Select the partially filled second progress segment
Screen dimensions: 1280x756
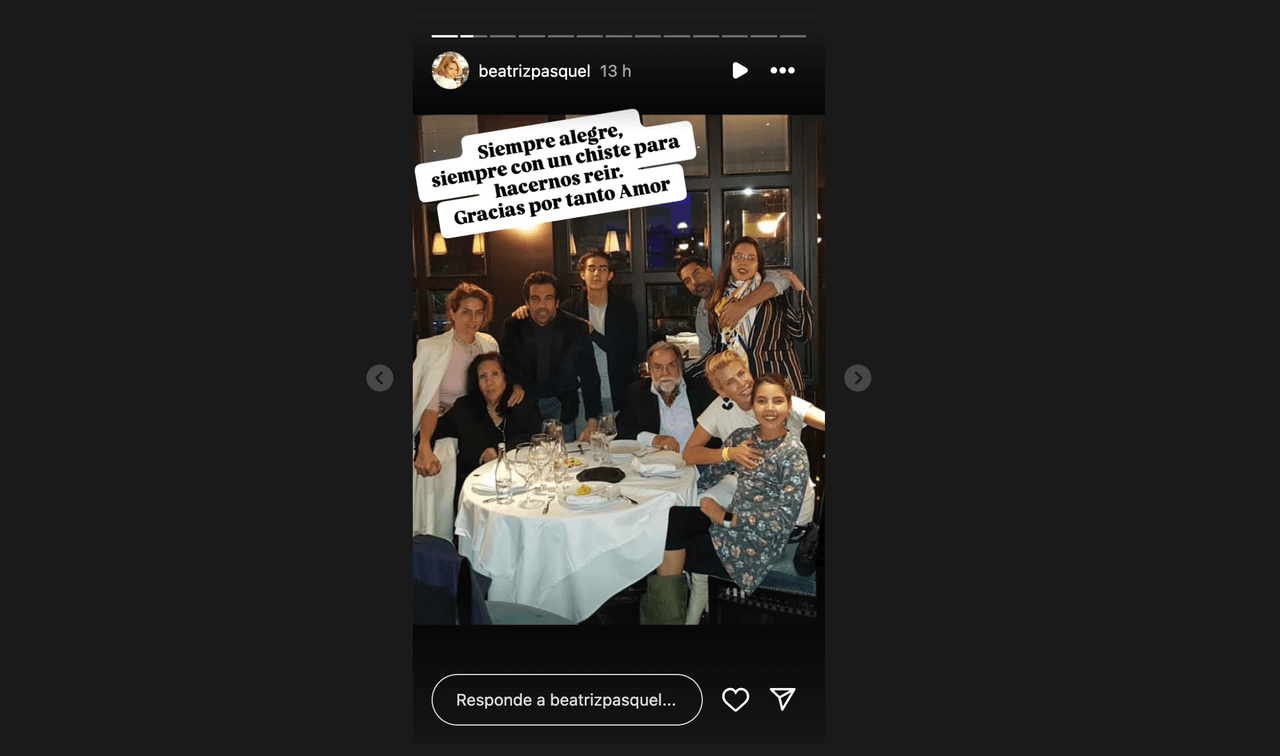coord(473,36)
